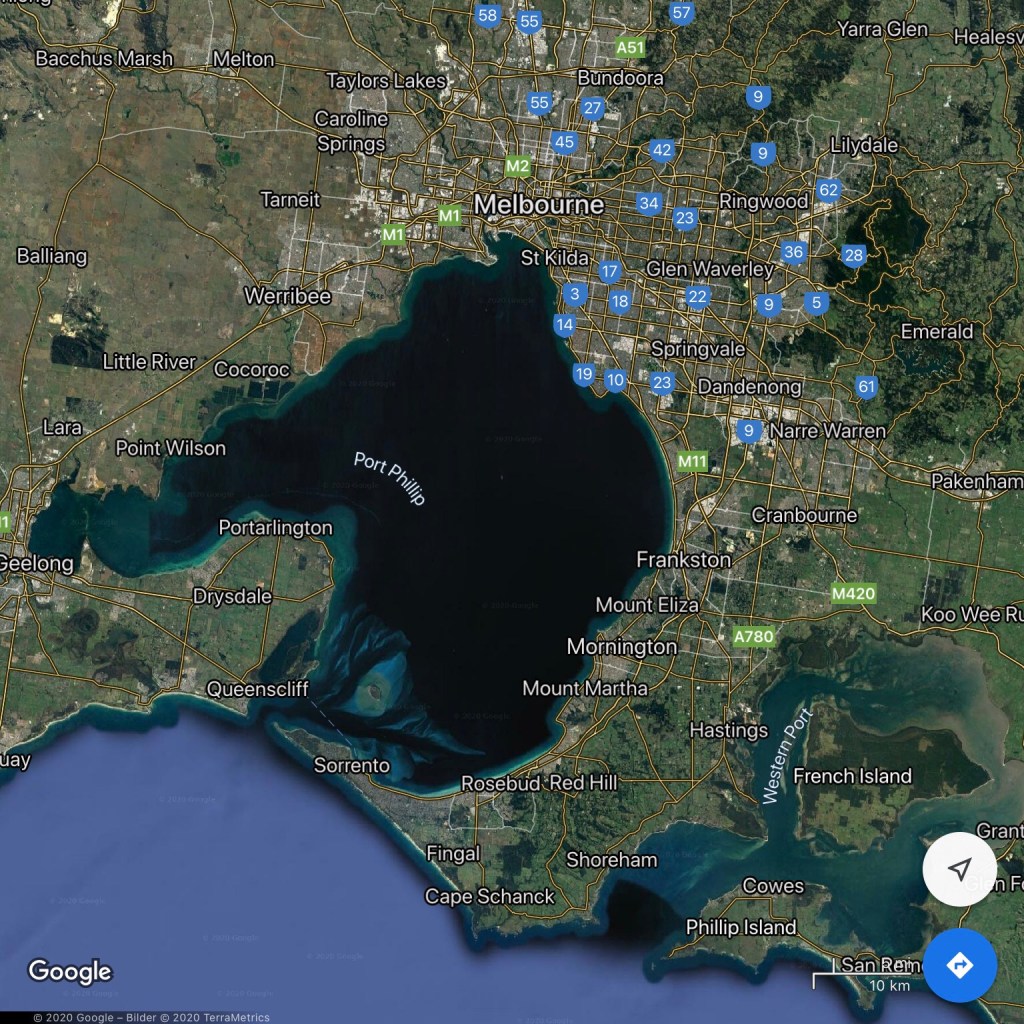Click the M11 route marker
The width and height of the screenshot is (1024, 1024).
coord(692,461)
